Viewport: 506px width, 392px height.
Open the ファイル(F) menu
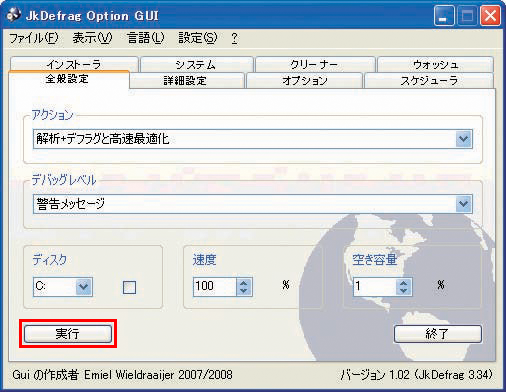tap(34, 38)
